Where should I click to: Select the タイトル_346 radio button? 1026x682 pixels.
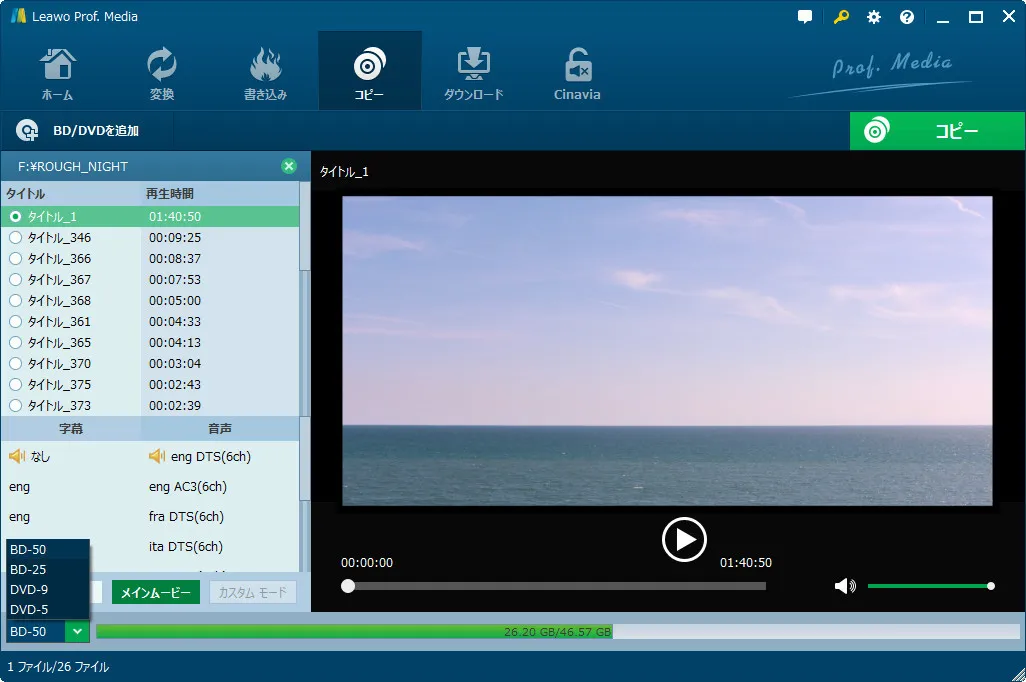pyautogui.click(x=16, y=238)
